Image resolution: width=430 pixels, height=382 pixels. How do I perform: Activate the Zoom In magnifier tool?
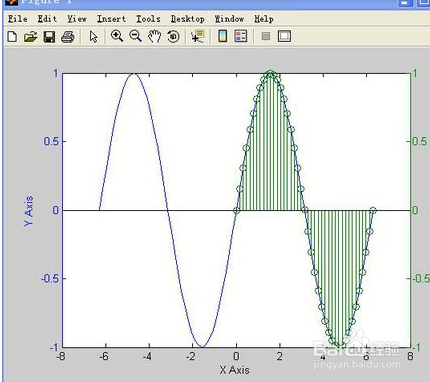point(117,36)
